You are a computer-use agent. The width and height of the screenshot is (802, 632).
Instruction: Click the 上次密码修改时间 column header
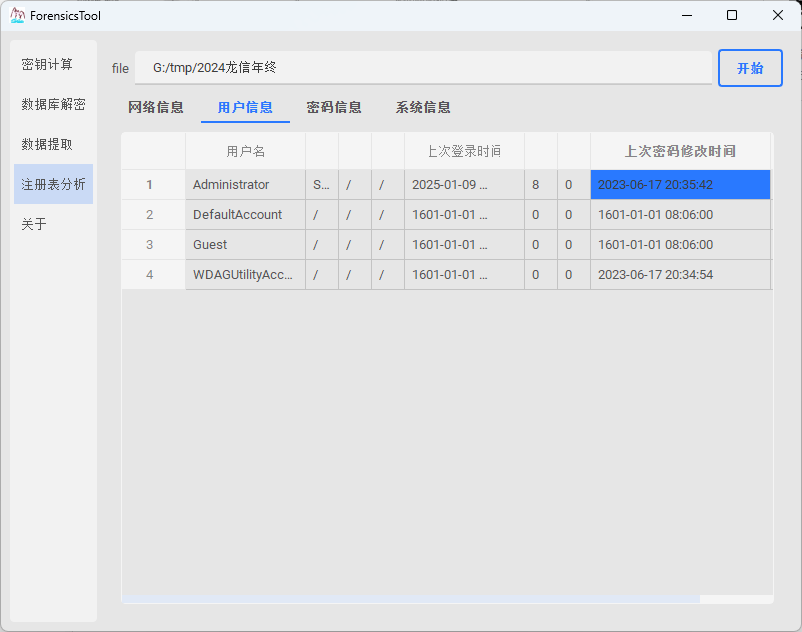(680, 151)
